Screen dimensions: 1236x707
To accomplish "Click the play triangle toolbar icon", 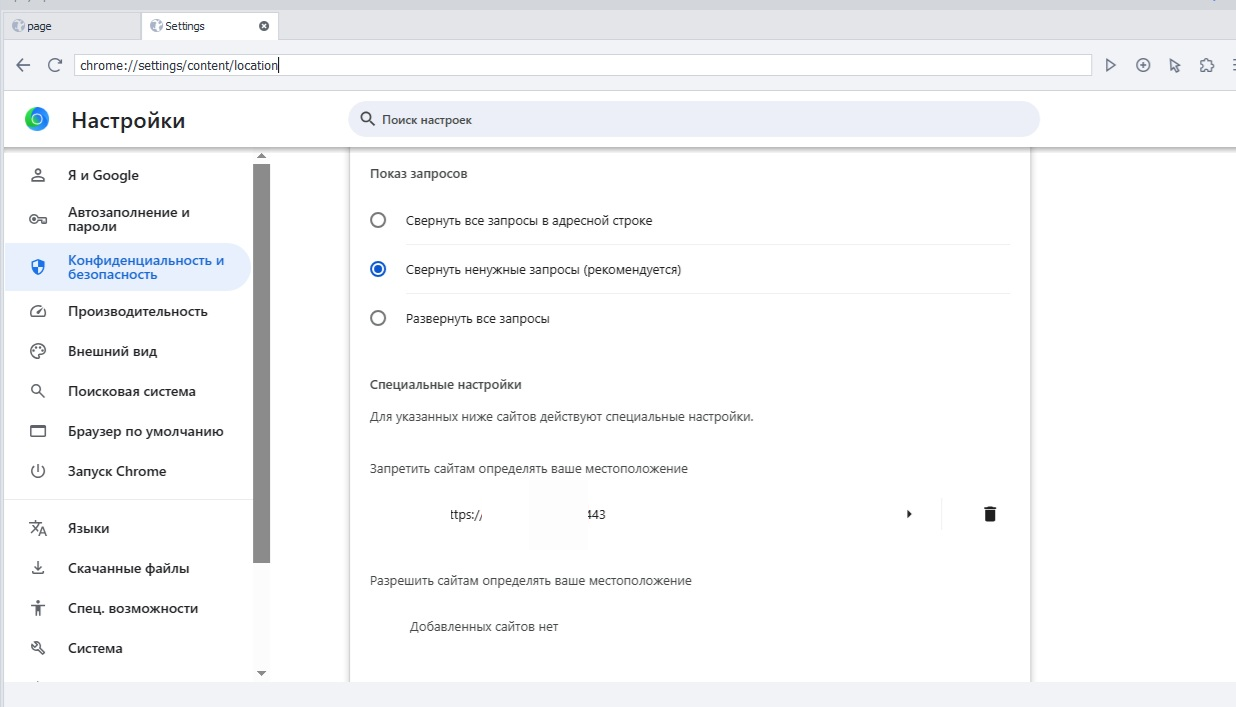I will coord(1110,65).
